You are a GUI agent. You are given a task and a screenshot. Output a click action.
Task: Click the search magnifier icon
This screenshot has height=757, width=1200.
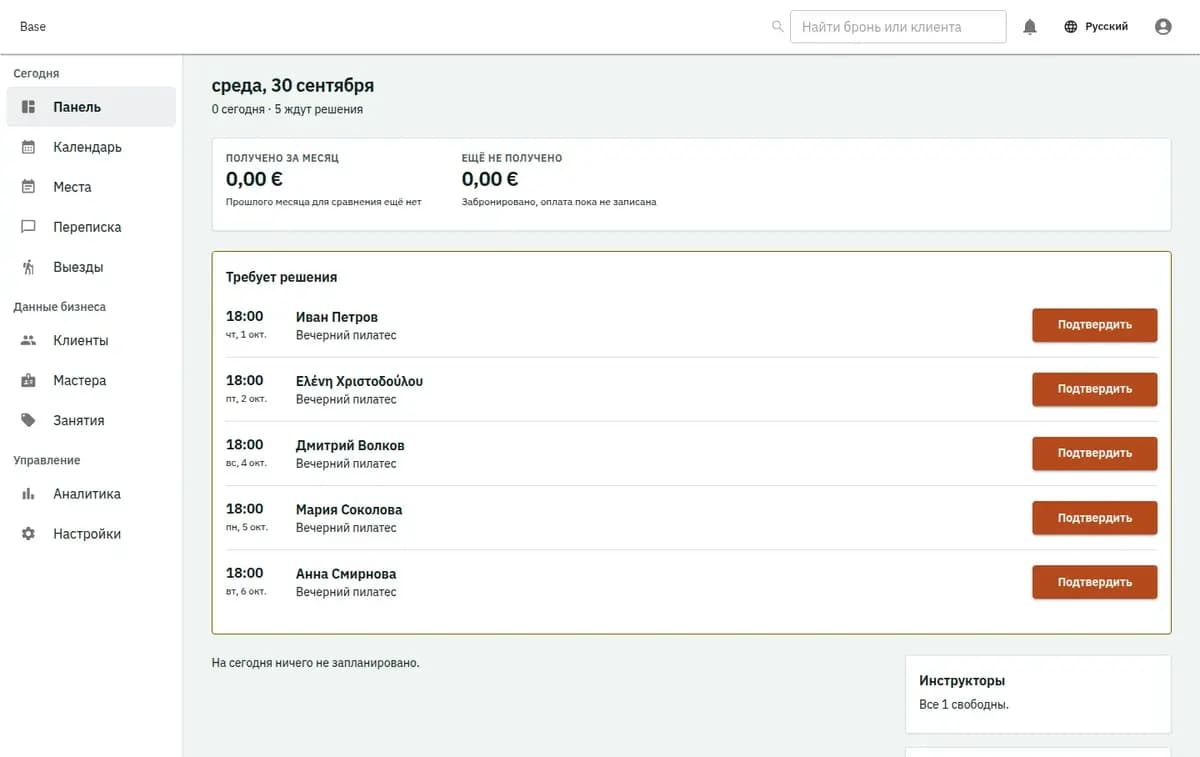point(778,27)
